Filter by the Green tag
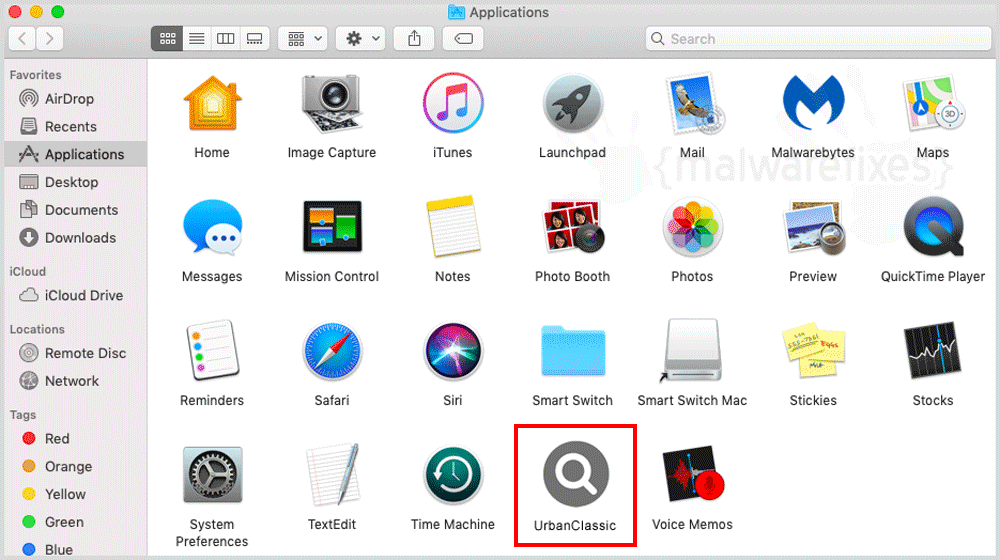1000x560 pixels. (75, 522)
